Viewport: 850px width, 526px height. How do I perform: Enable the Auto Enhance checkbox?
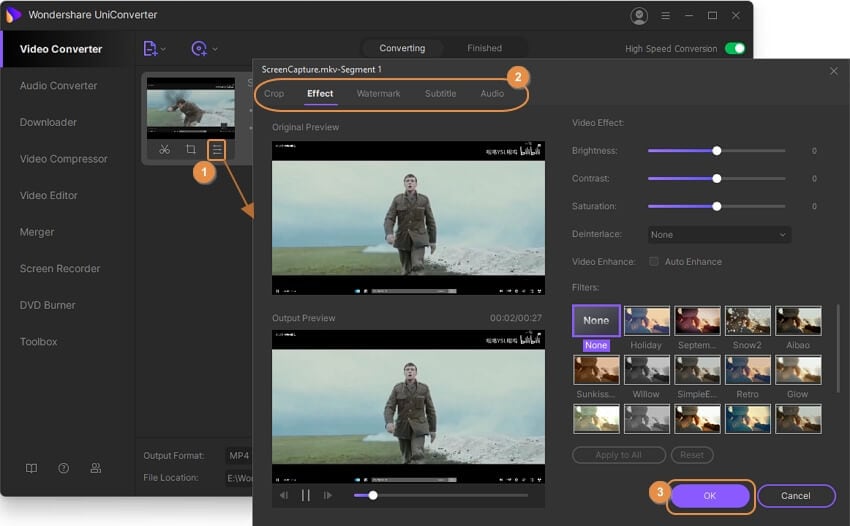click(x=654, y=261)
